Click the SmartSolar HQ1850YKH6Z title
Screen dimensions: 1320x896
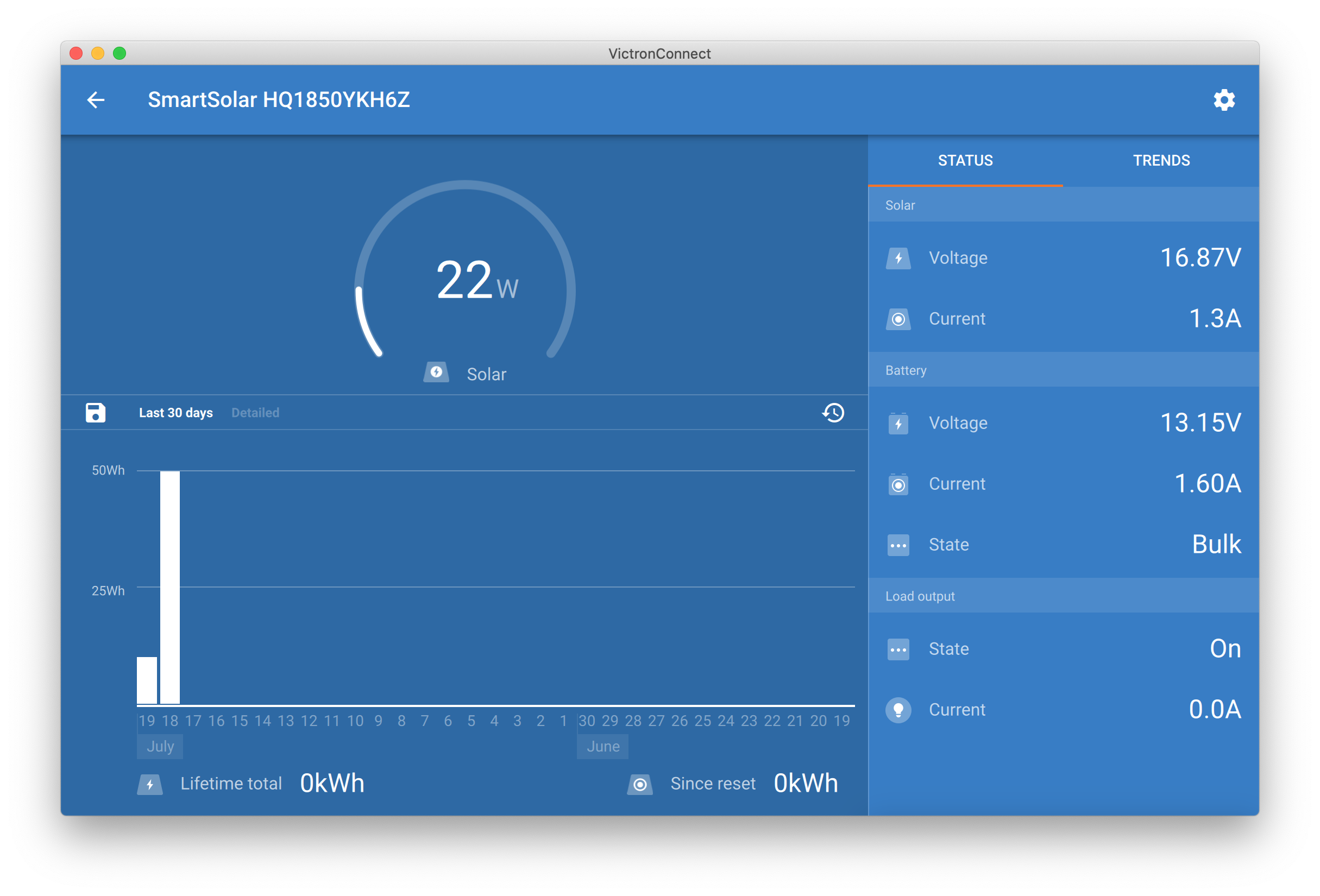click(279, 100)
